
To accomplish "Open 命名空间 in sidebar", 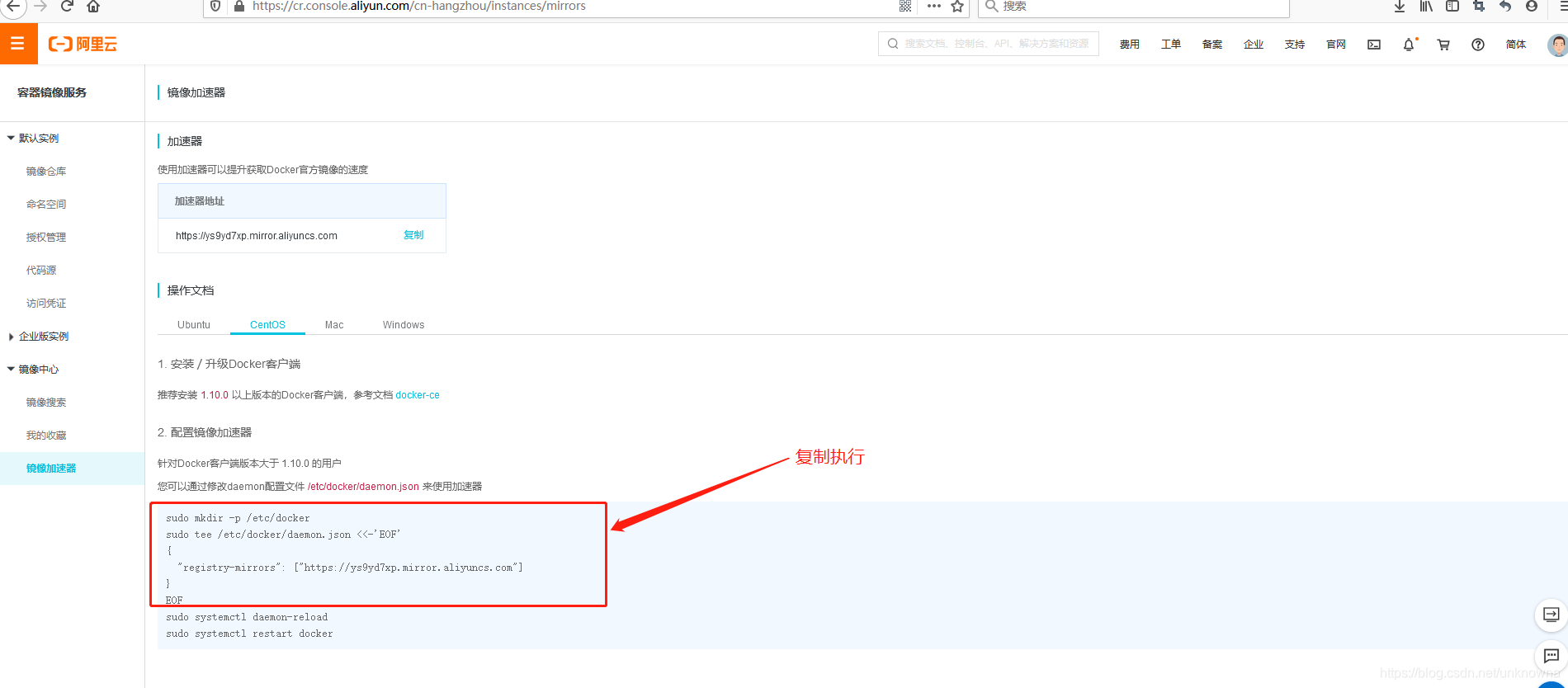I will (x=46, y=205).
